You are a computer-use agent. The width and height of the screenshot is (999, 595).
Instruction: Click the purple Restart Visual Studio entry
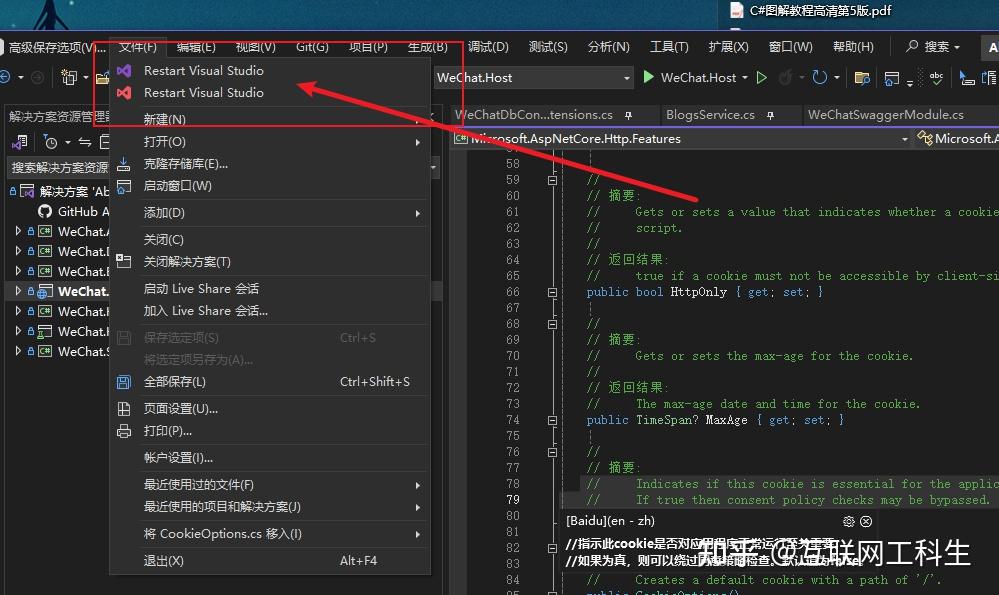pos(204,71)
